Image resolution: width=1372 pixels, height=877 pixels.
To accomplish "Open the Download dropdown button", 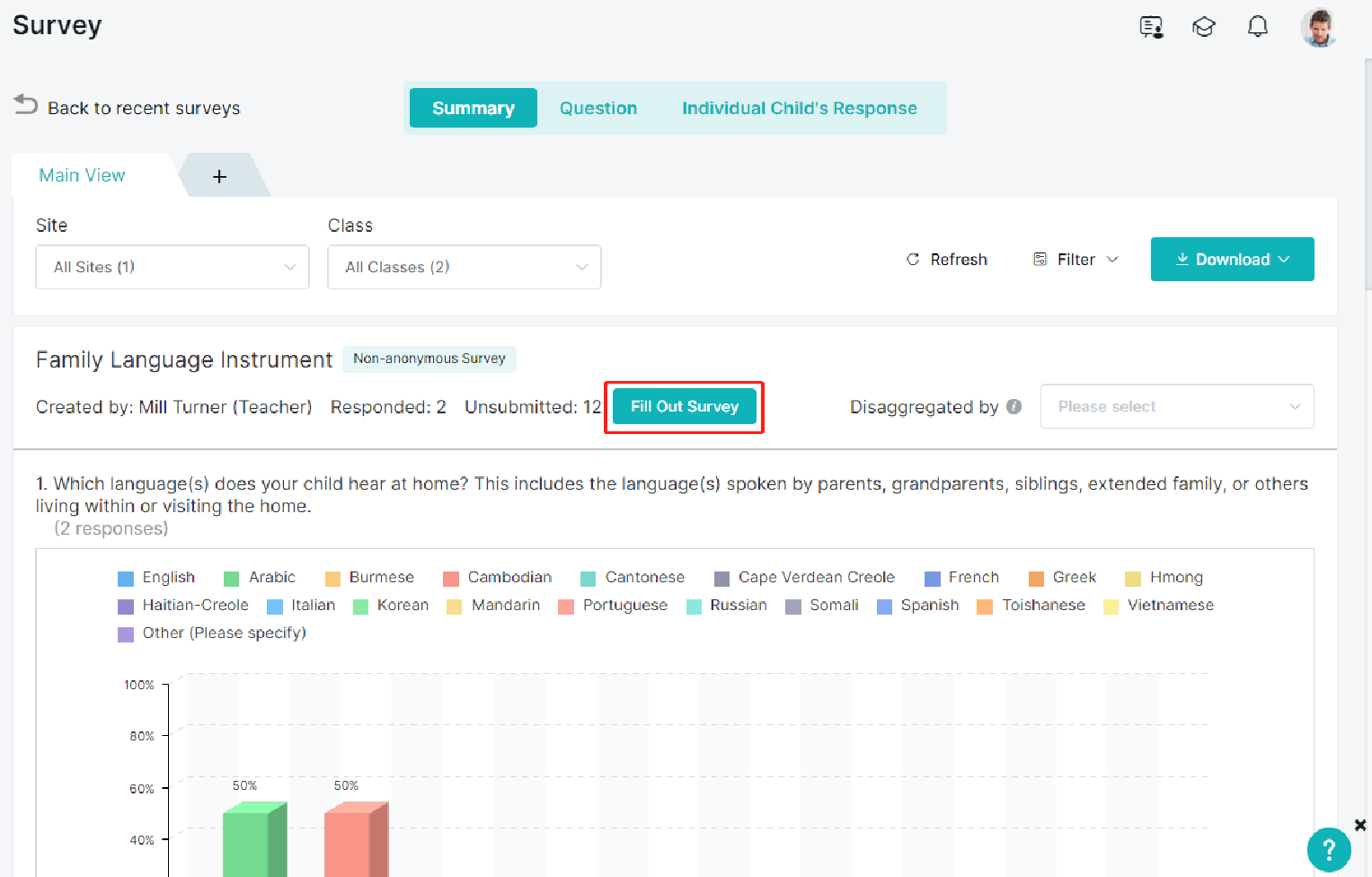I will coord(1233,259).
